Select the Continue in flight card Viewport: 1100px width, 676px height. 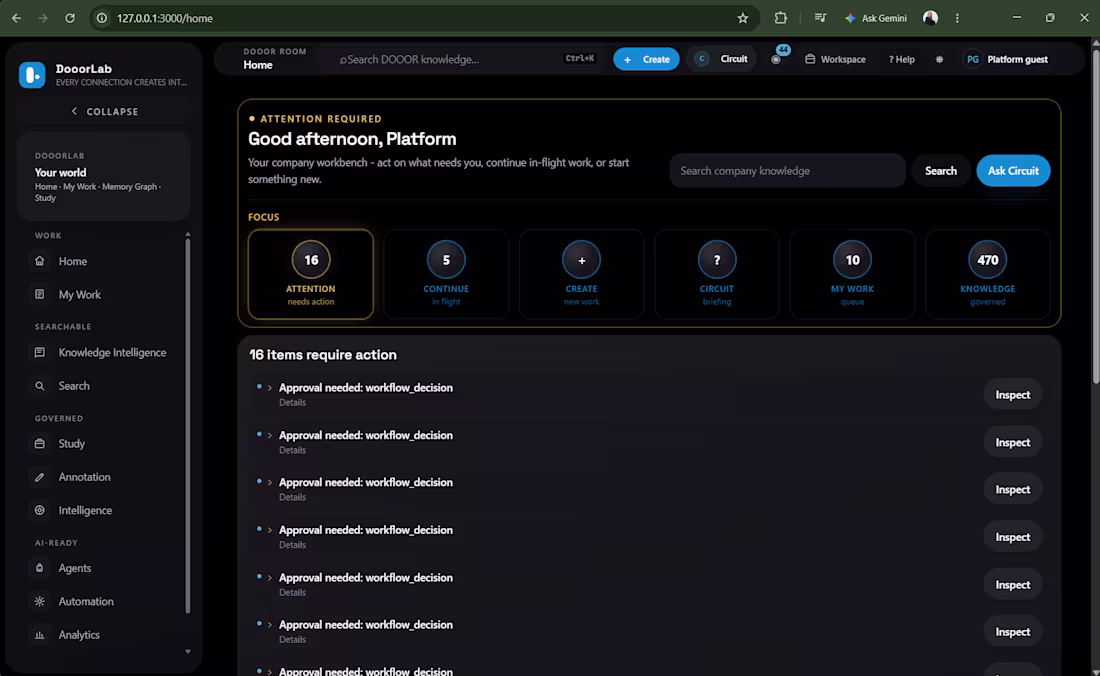click(446, 274)
